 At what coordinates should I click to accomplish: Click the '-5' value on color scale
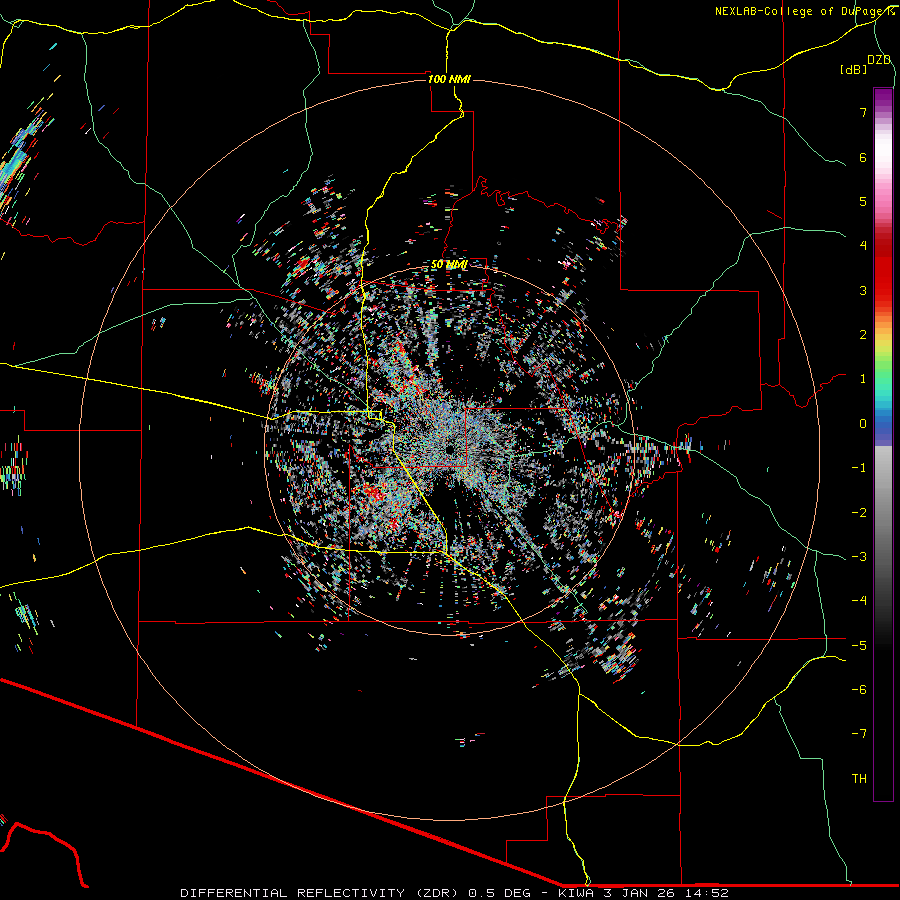tap(859, 646)
